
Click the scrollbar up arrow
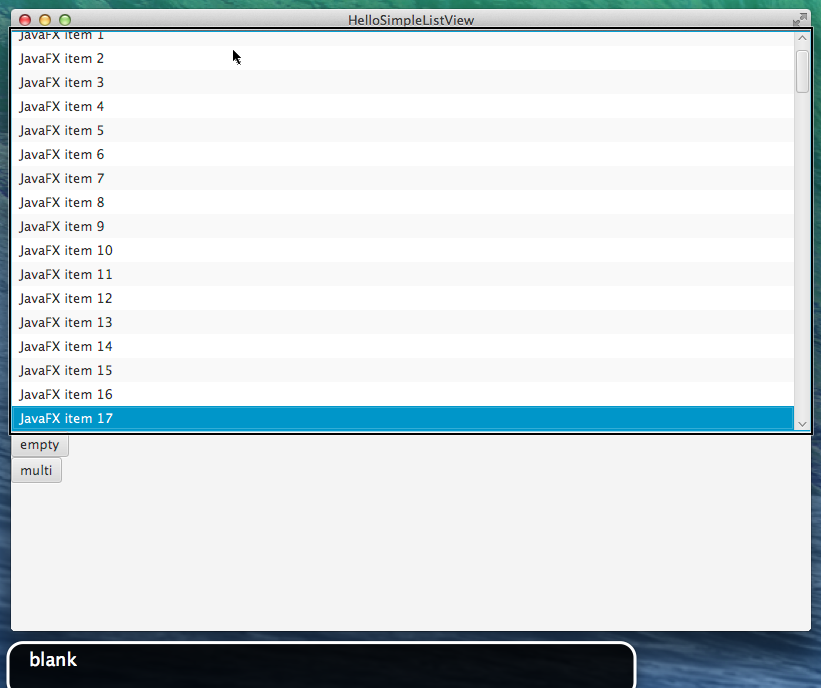coord(802,38)
